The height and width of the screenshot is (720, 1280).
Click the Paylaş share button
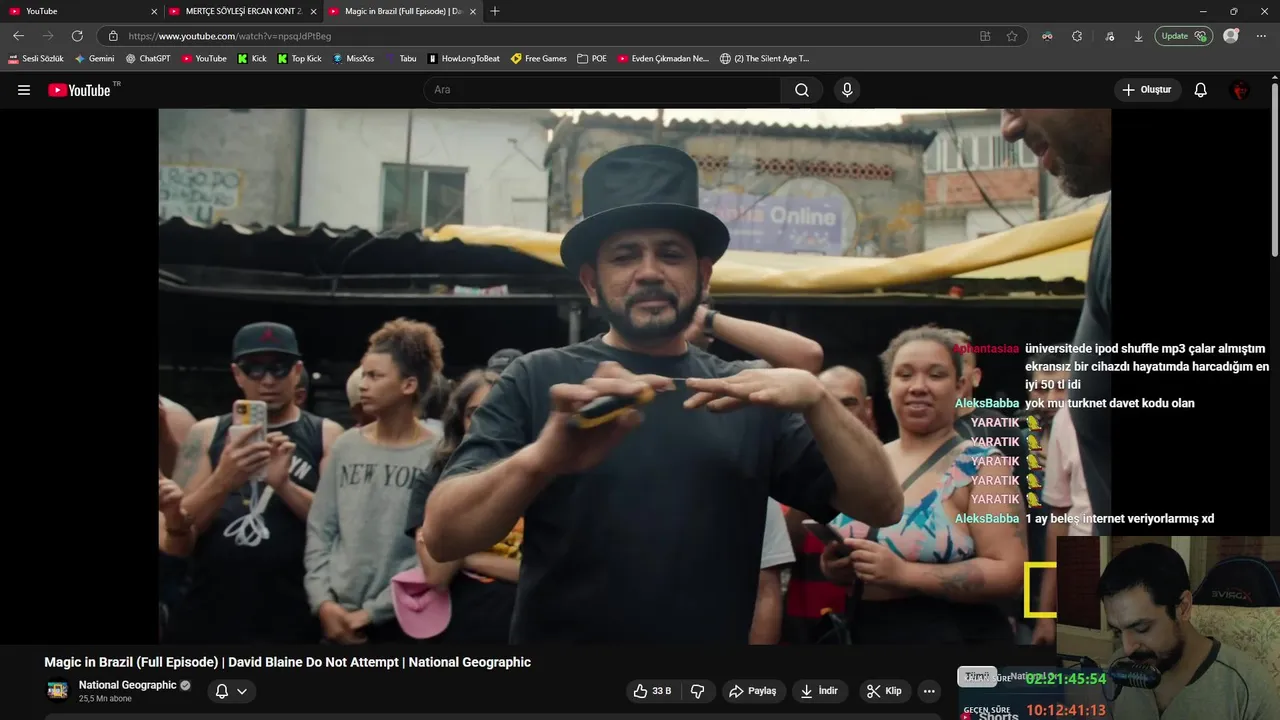[x=753, y=691]
